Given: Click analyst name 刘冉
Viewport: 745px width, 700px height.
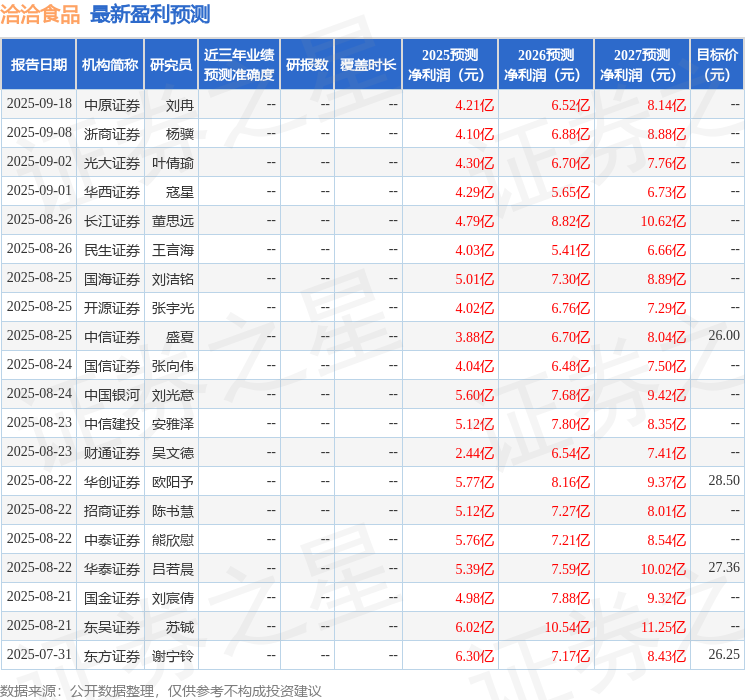Looking at the screenshot, I should tap(180, 105).
